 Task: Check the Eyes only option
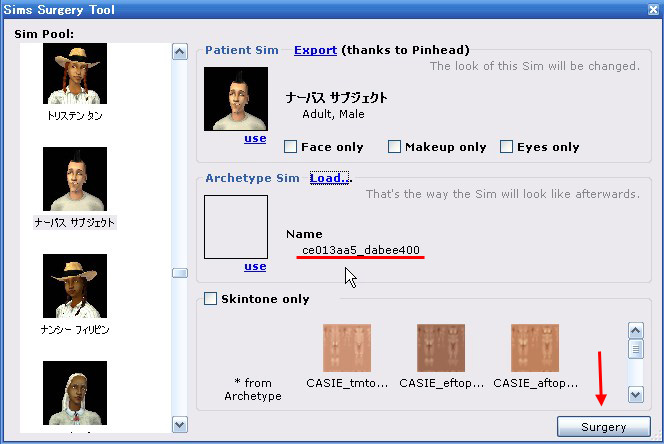point(506,147)
